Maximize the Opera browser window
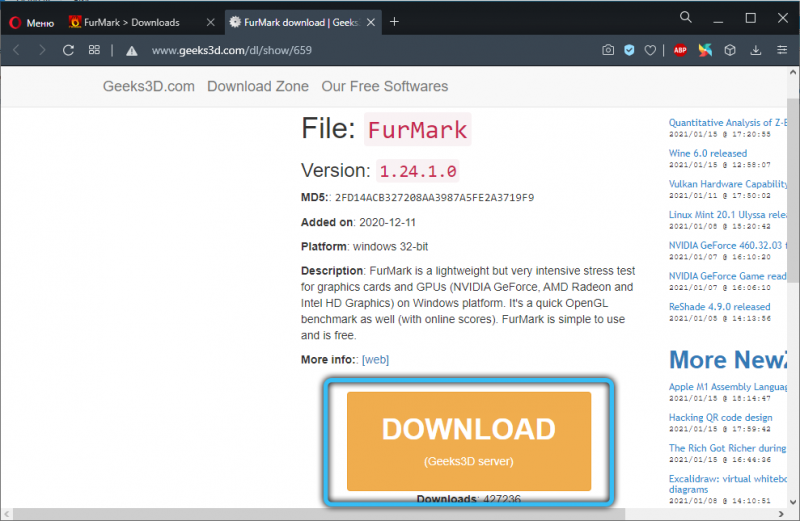Image resolution: width=800 pixels, height=521 pixels. tap(751, 18)
